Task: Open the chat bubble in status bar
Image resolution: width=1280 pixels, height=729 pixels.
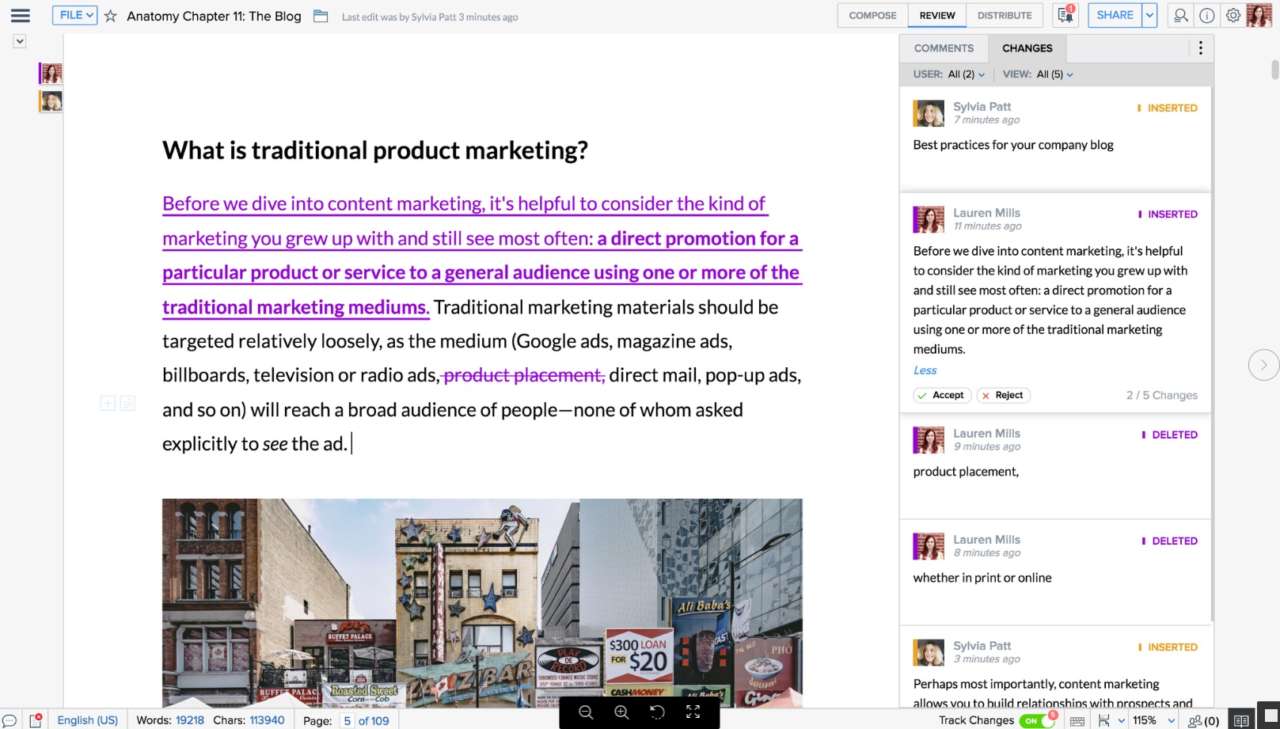Action: click(x=9, y=720)
